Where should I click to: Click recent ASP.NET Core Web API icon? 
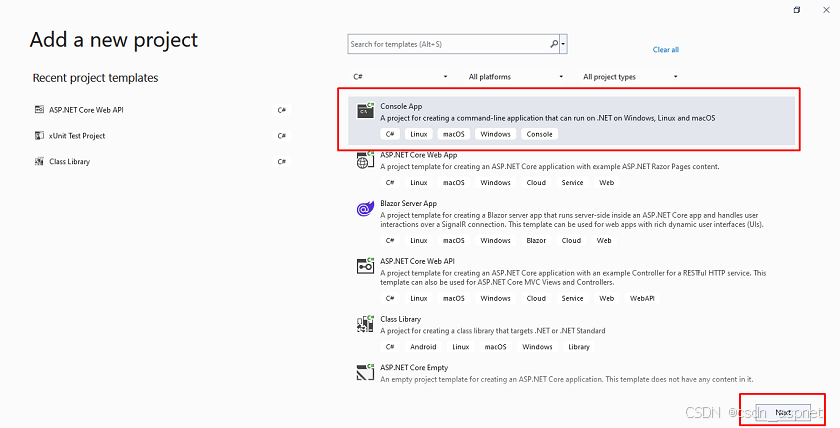(39, 109)
